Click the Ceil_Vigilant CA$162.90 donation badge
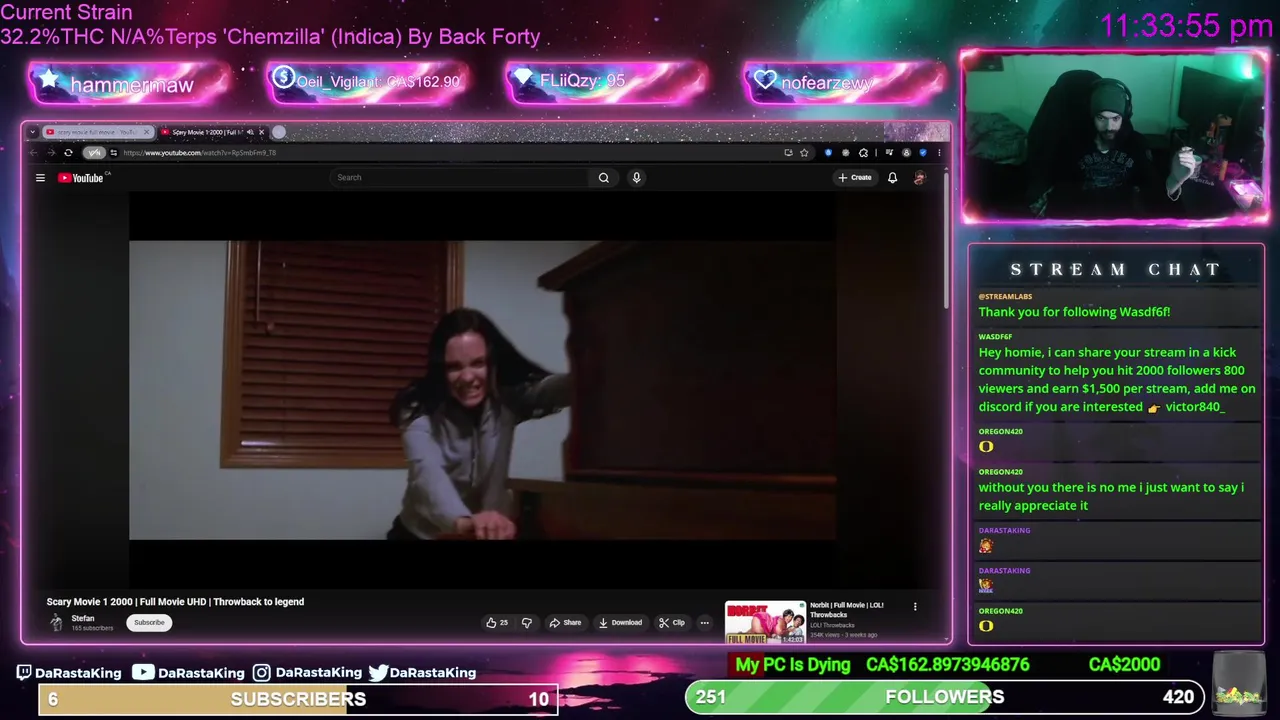Image resolution: width=1280 pixels, height=720 pixels. 366,82
